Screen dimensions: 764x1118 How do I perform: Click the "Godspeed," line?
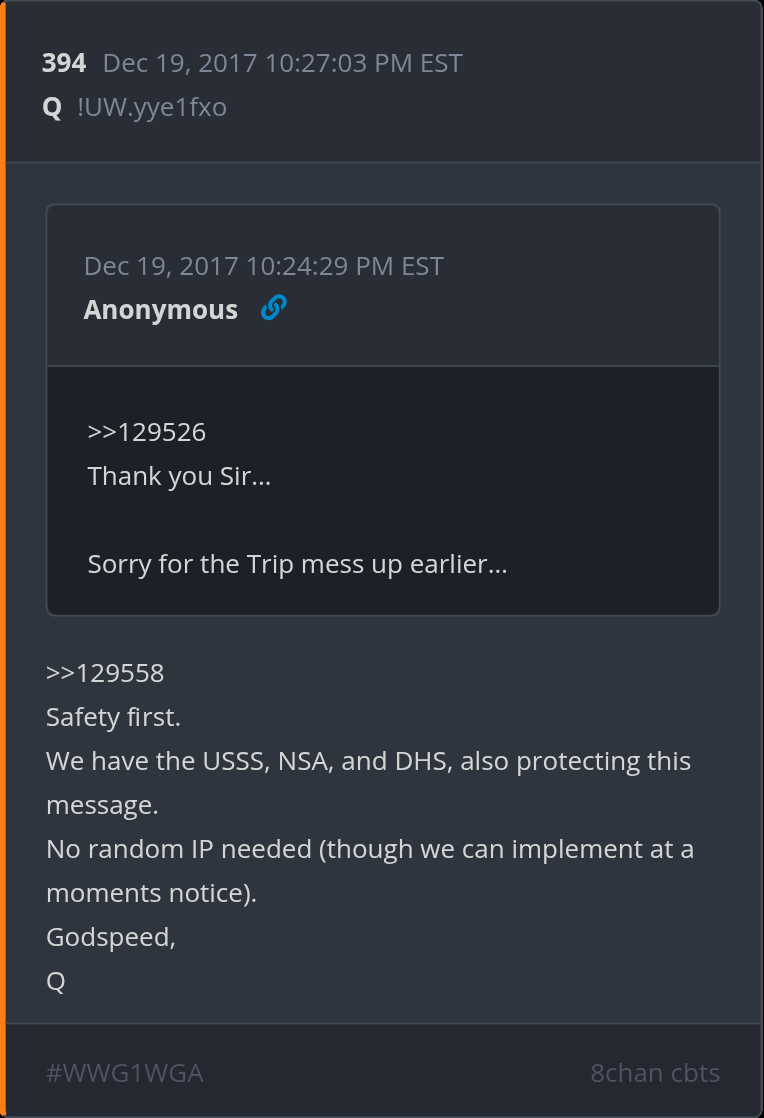[111, 937]
